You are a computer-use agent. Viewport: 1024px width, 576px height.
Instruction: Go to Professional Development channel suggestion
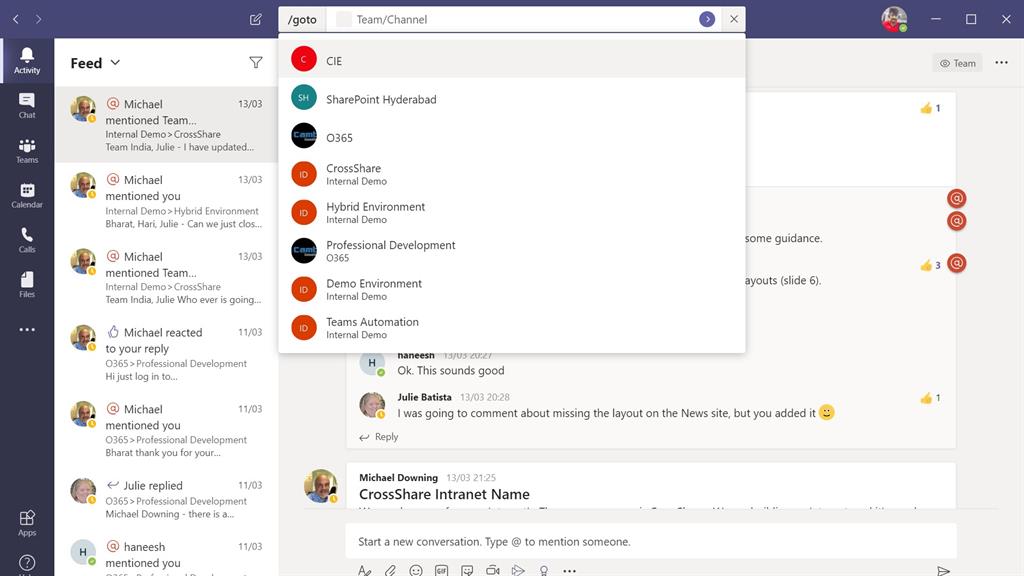pos(511,251)
